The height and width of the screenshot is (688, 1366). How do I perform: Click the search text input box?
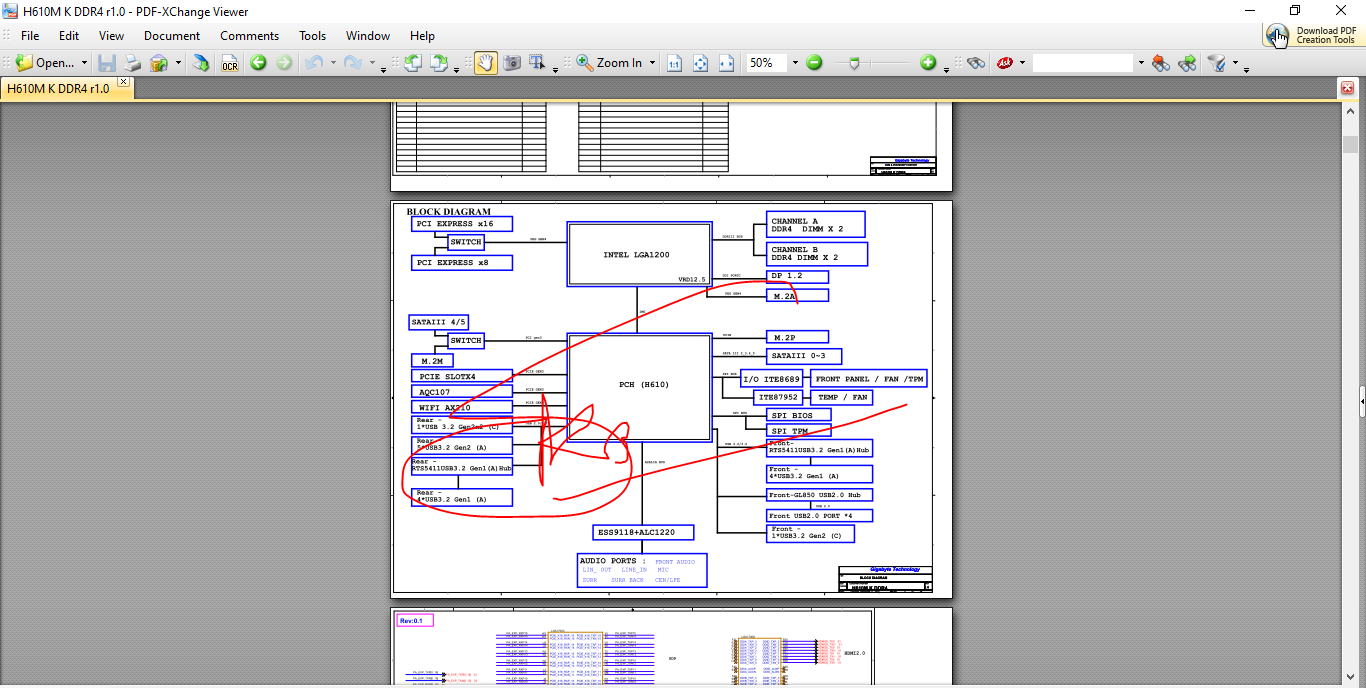click(1083, 63)
